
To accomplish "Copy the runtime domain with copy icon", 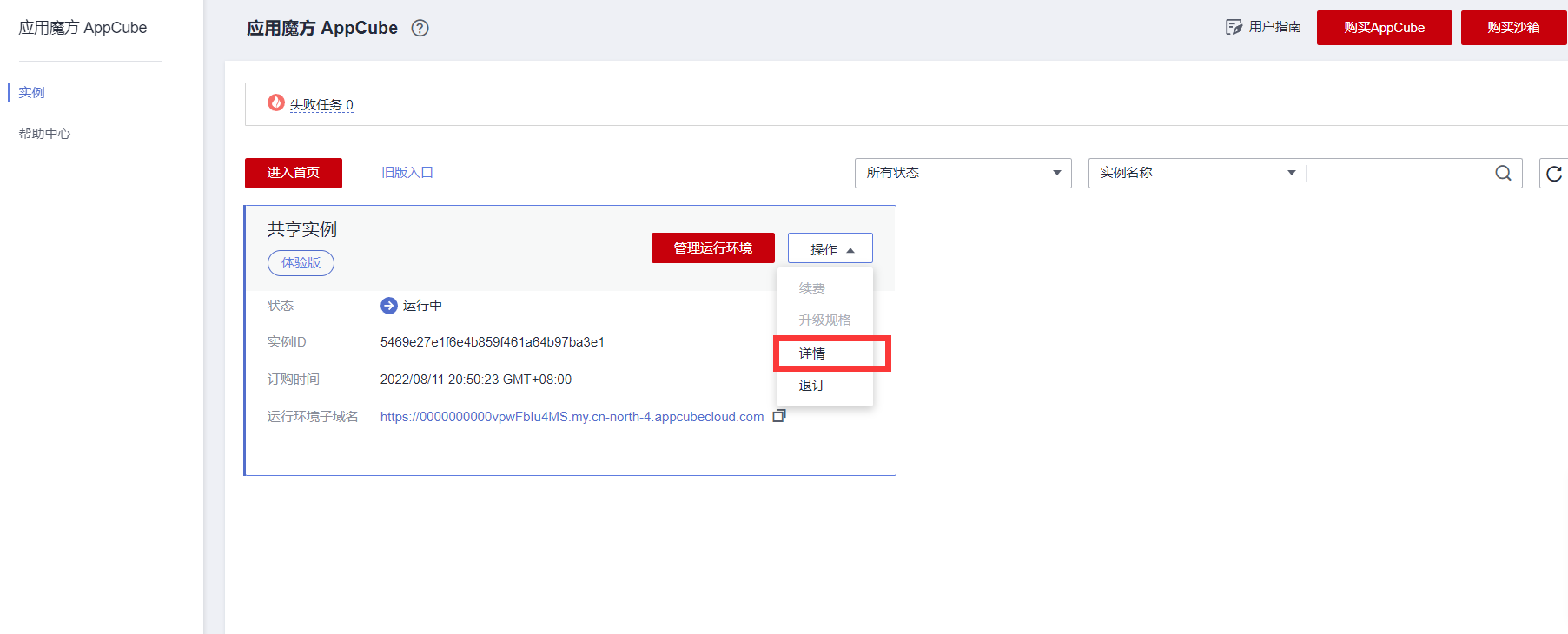I will (779, 416).
